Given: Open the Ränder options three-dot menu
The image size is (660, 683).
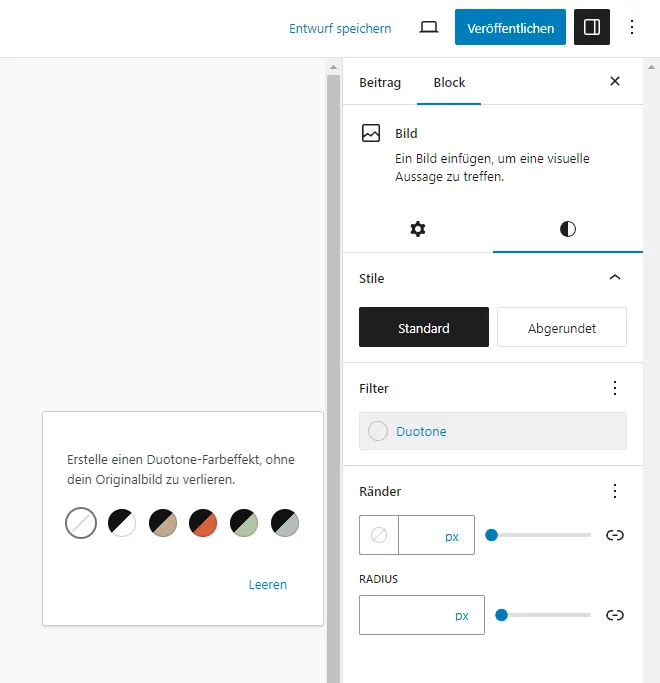Looking at the screenshot, I should [x=615, y=491].
